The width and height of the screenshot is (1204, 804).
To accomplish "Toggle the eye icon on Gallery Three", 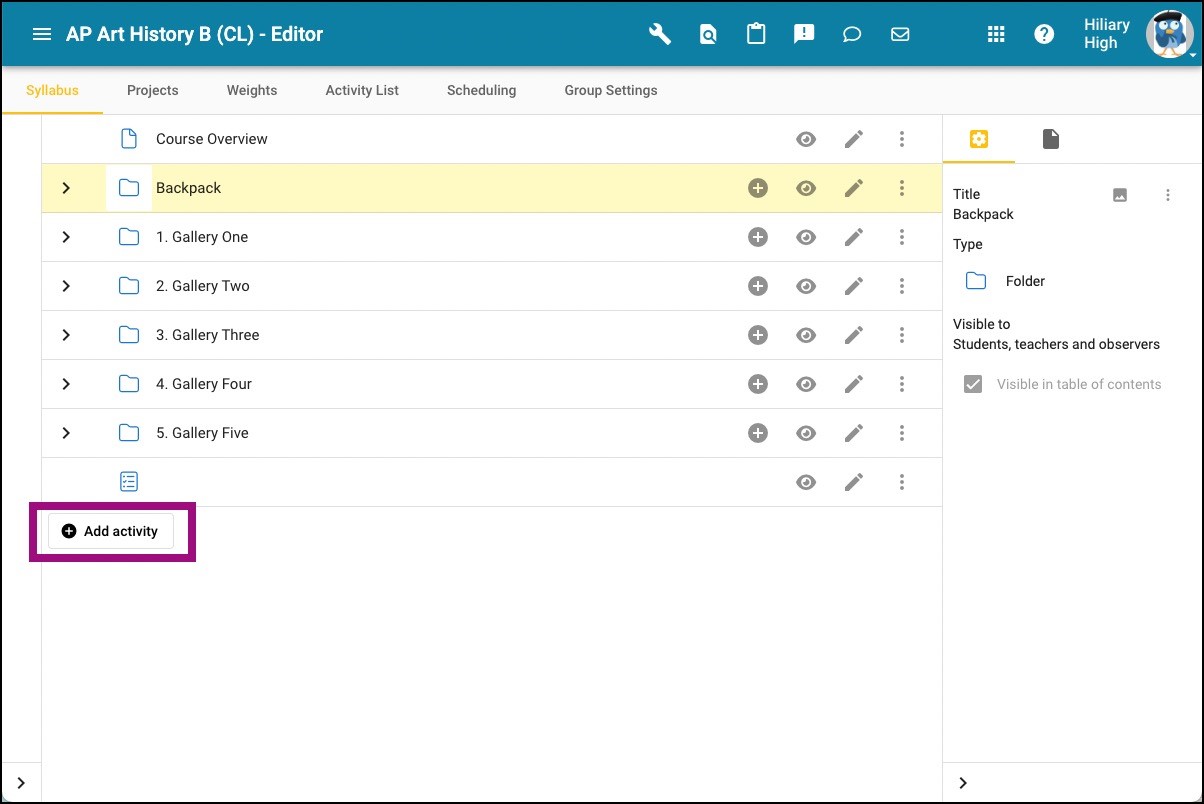I will 806,335.
